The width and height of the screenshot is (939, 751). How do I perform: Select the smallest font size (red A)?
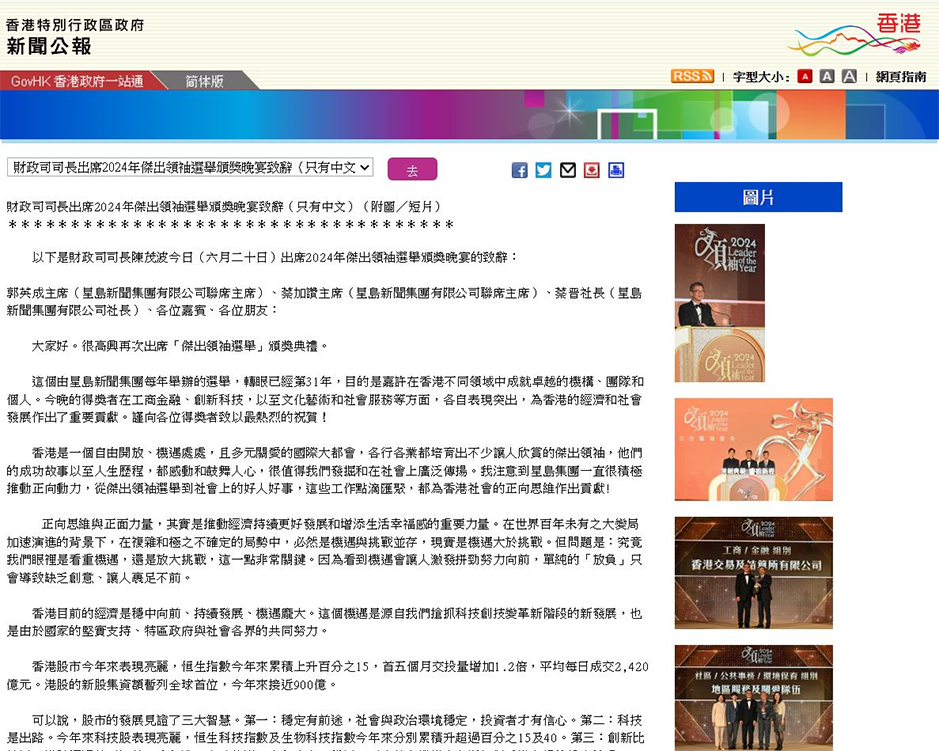pyautogui.click(x=804, y=76)
